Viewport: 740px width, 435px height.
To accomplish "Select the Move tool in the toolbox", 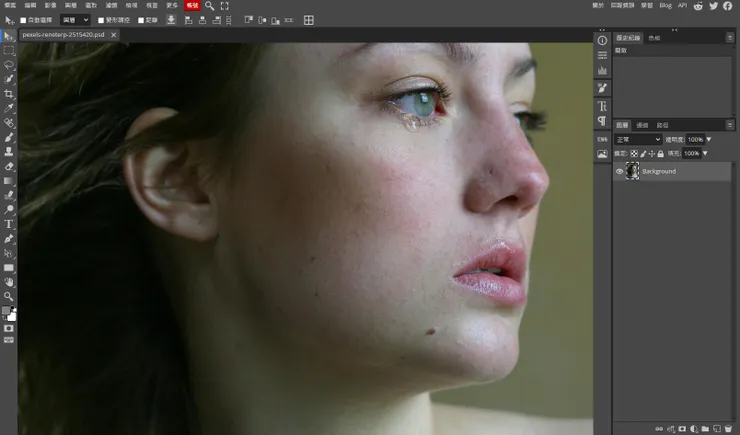I will tap(9, 36).
